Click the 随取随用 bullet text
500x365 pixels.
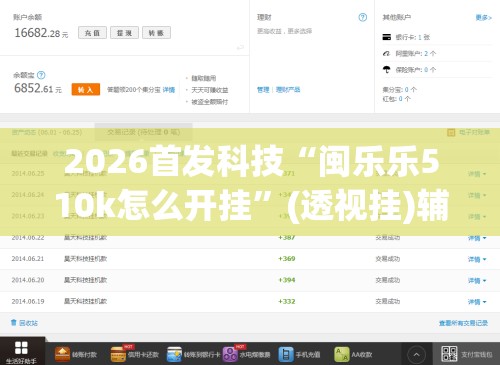[x=203, y=78]
